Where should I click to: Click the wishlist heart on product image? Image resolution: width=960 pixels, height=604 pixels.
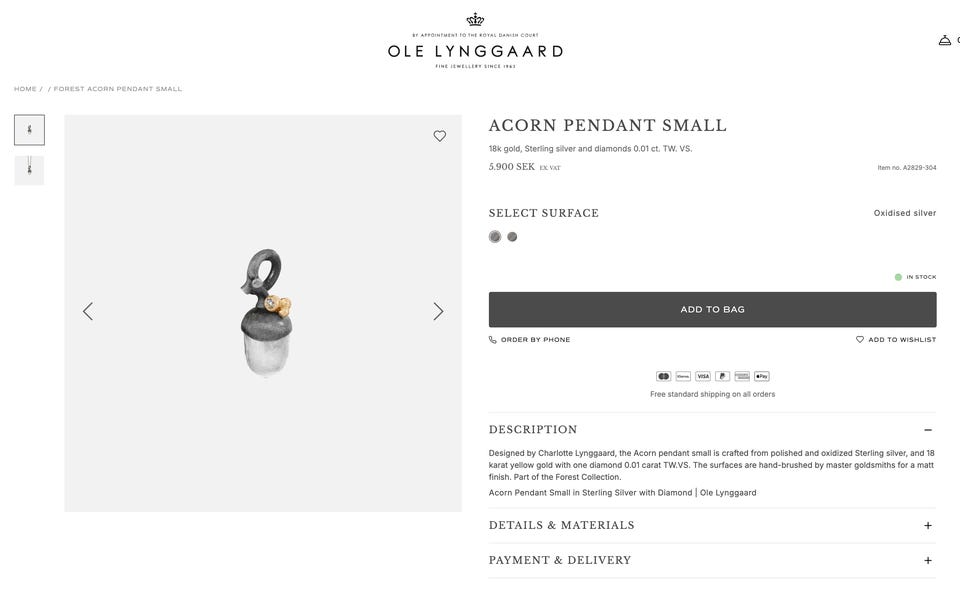coord(440,136)
